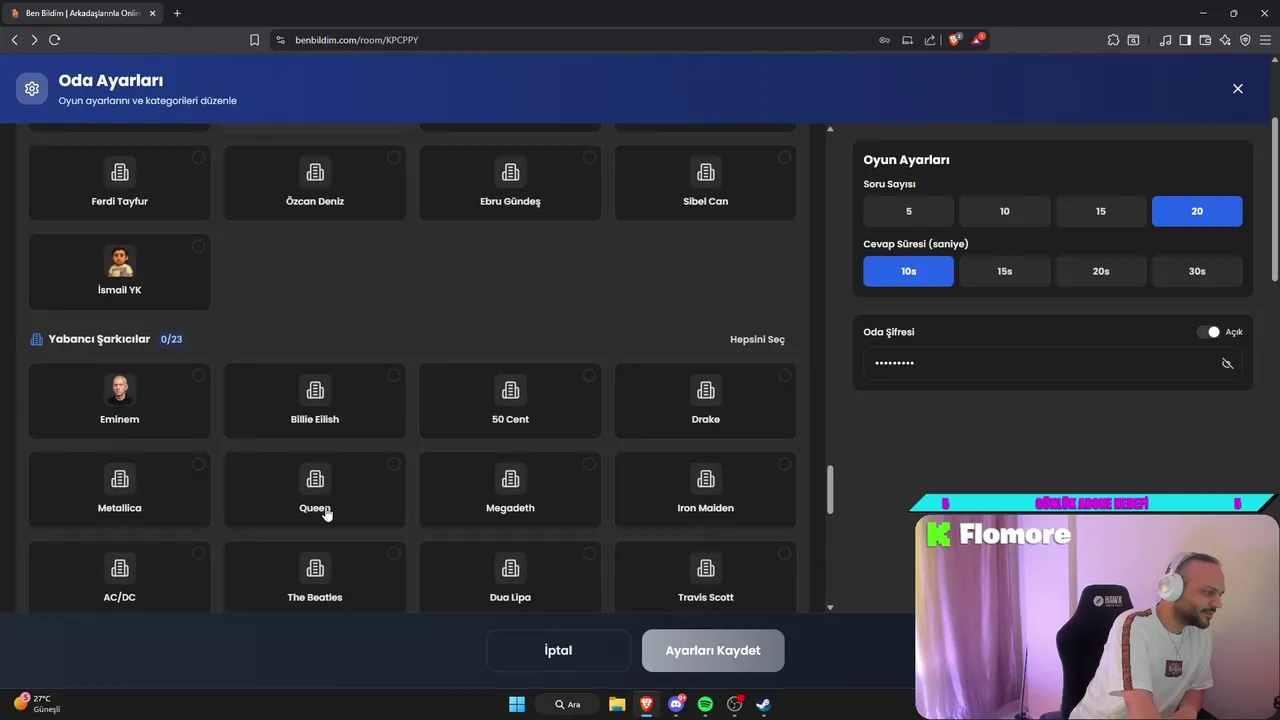Click the Ebru Gündeş category icon
The height and width of the screenshot is (720, 1280).
pyautogui.click(x=510, y=172)
